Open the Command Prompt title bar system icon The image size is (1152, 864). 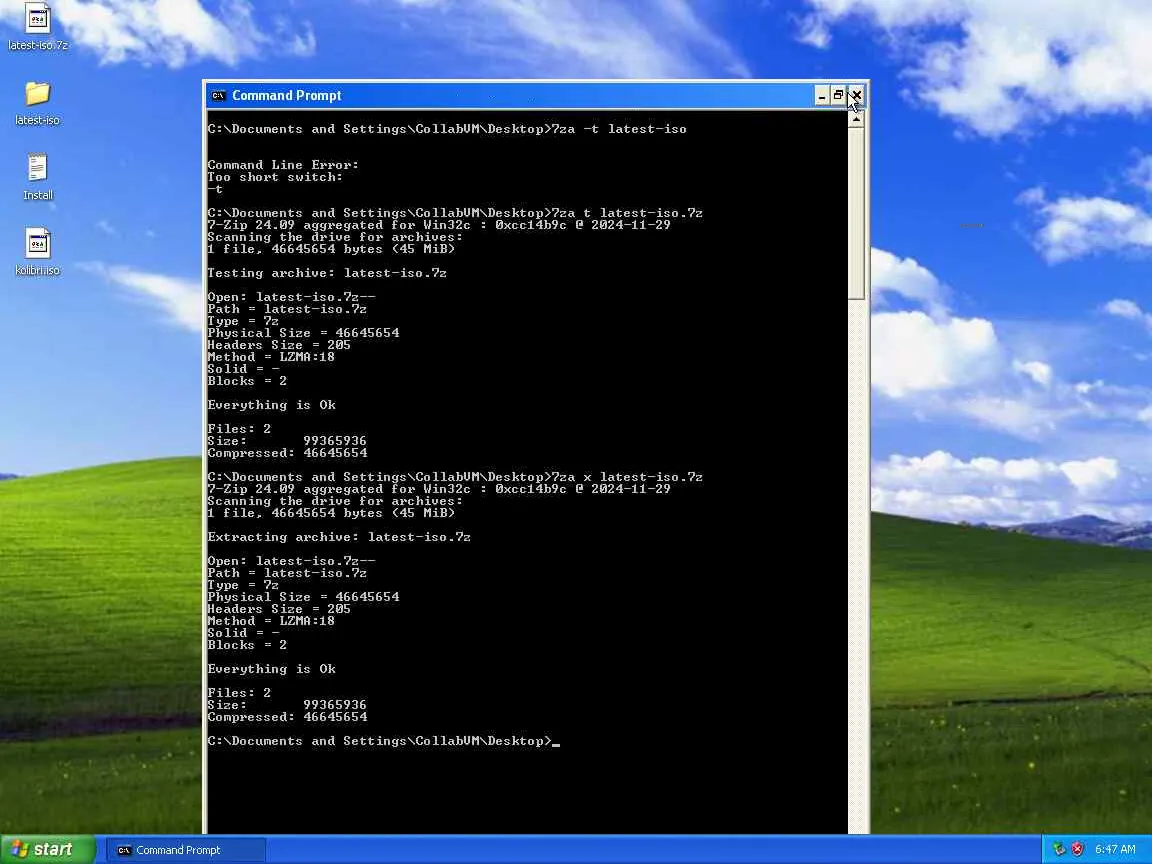[x=218, y=96]
